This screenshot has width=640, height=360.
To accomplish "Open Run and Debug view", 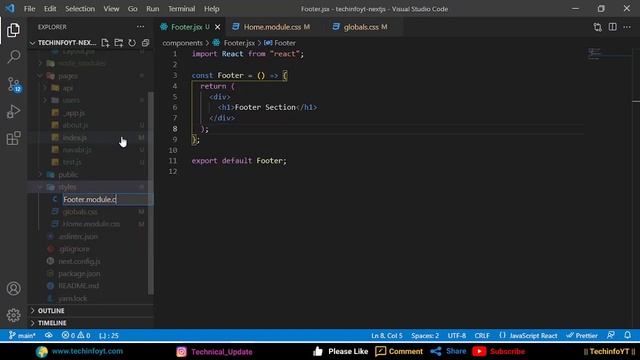I will (13, 111).
